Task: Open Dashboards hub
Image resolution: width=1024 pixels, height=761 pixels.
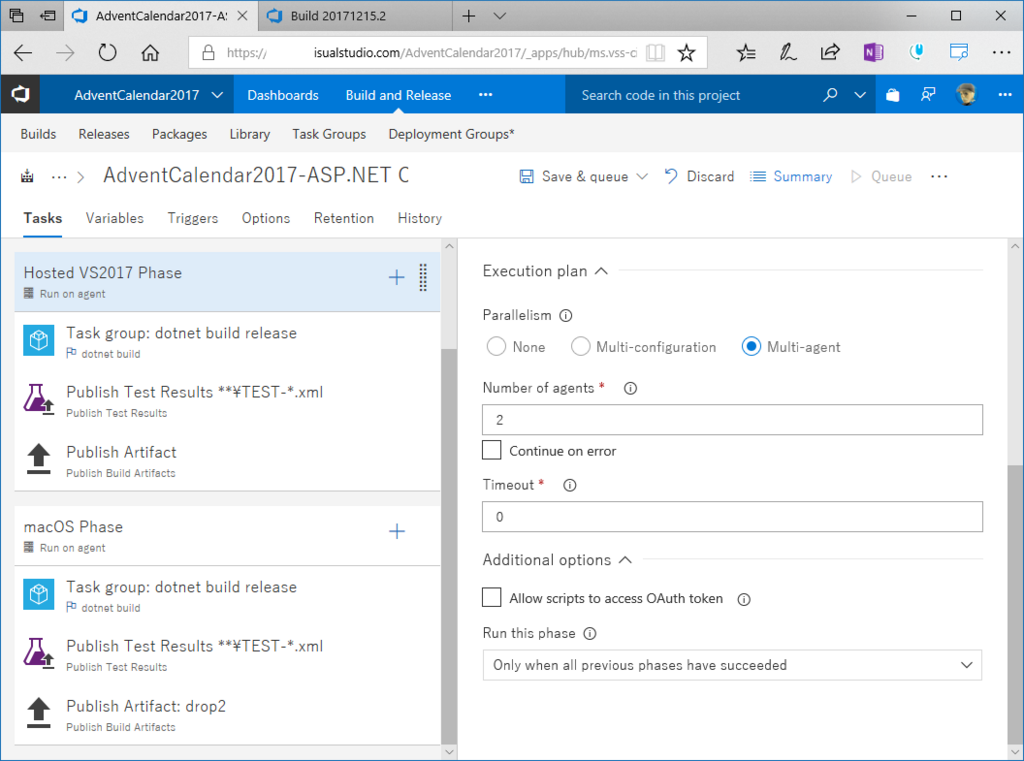Action: pos(283,95)
